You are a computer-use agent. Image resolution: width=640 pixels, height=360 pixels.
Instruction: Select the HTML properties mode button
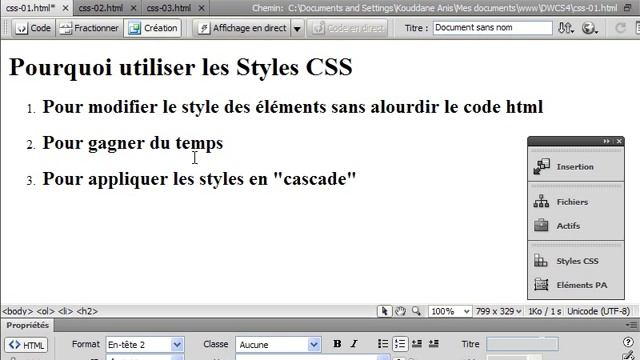coord(27,345)
